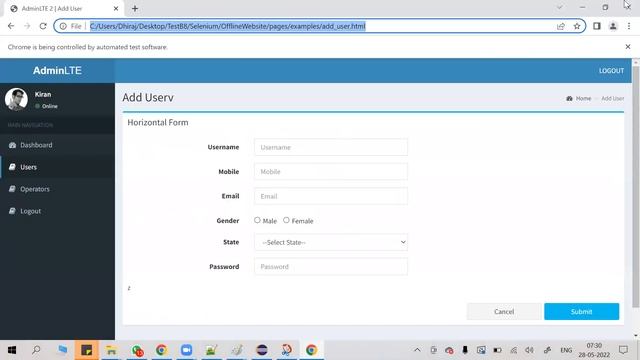Viewport: 640px width, 360px height.
Task: Select the Male radio button
Action: (x=257, y=220)
